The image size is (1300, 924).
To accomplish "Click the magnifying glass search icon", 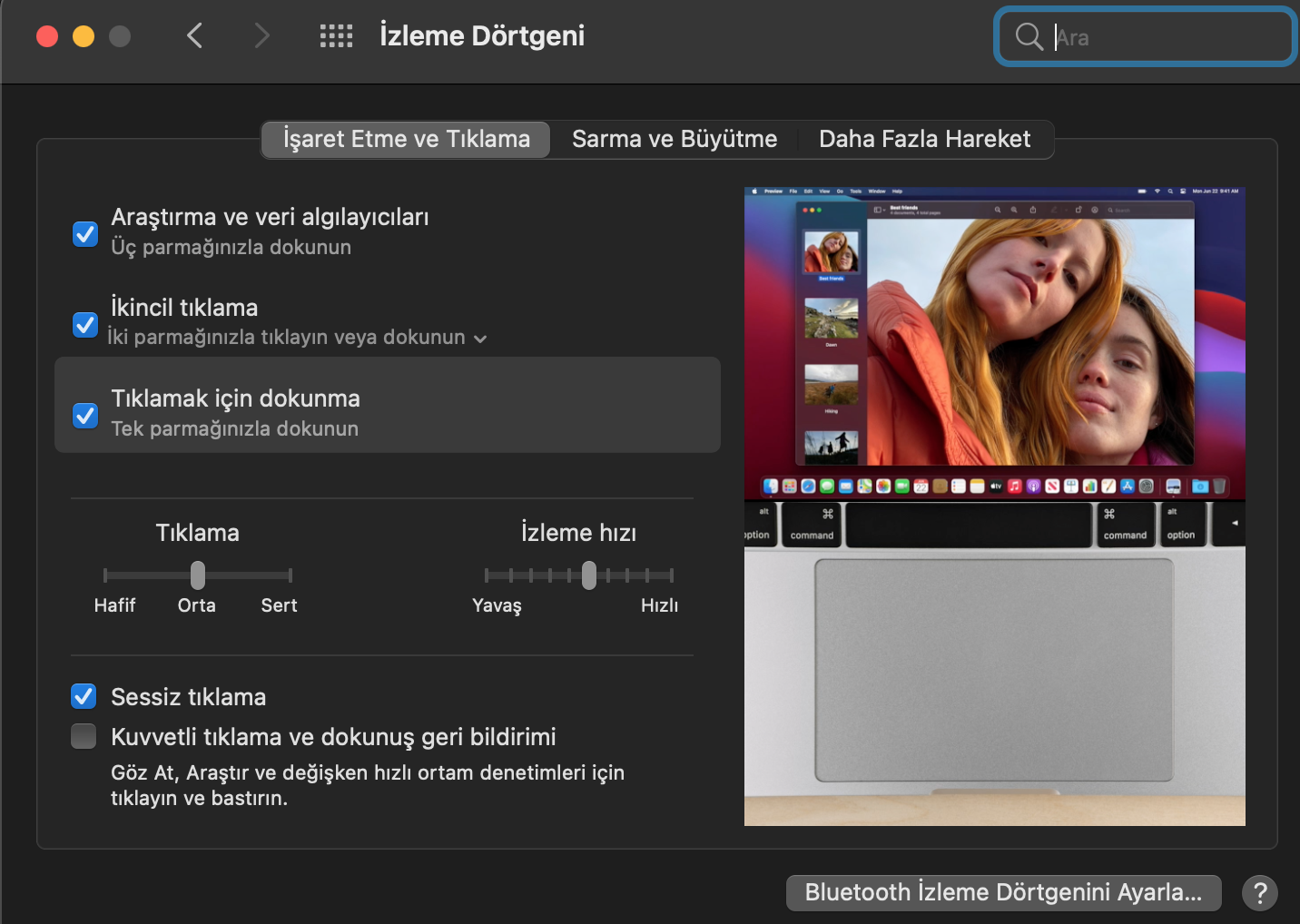I will point(1029,37).
